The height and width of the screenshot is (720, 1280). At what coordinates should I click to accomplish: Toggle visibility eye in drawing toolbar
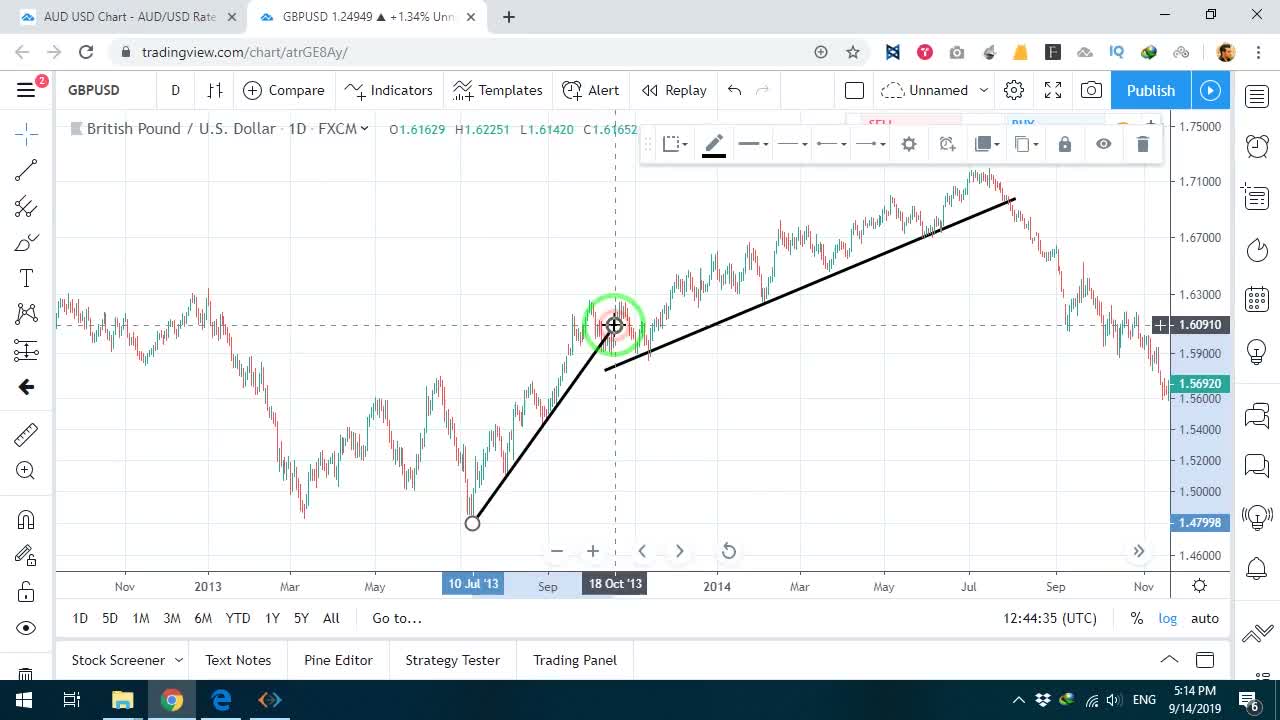pos(1104,144)
